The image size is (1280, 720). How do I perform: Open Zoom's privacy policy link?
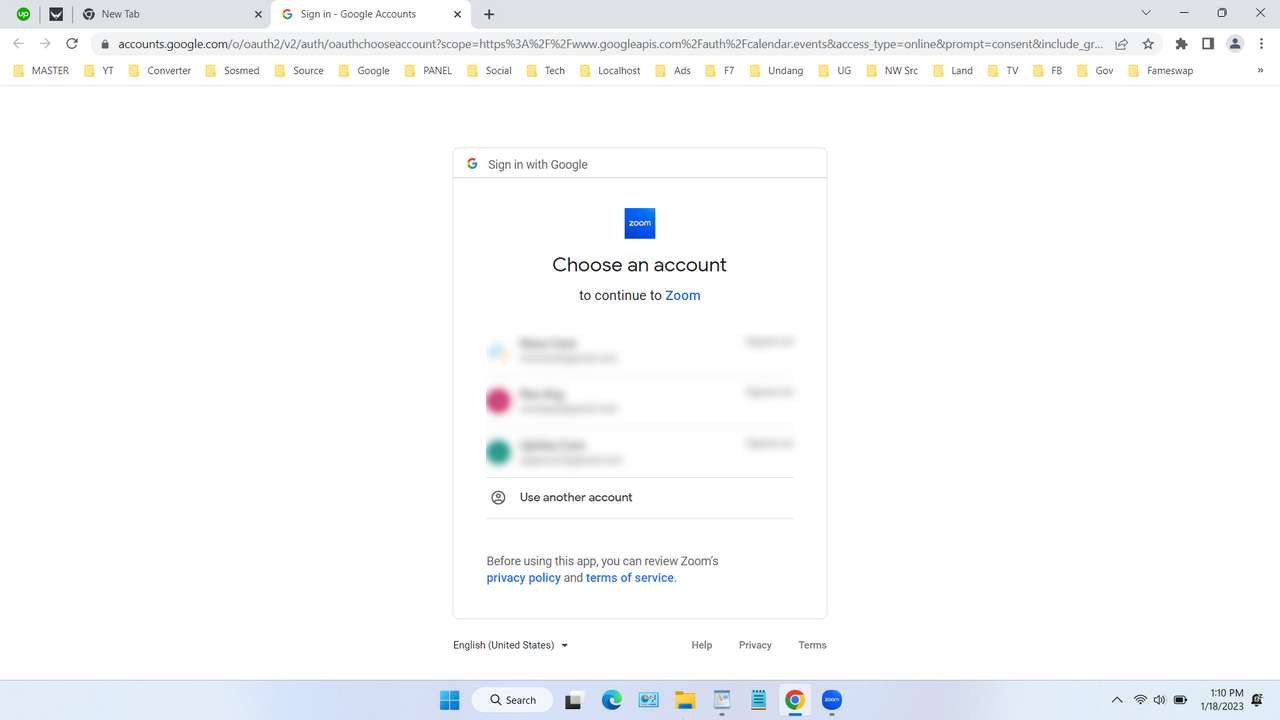pyautogui.click(x=523, y=578)
